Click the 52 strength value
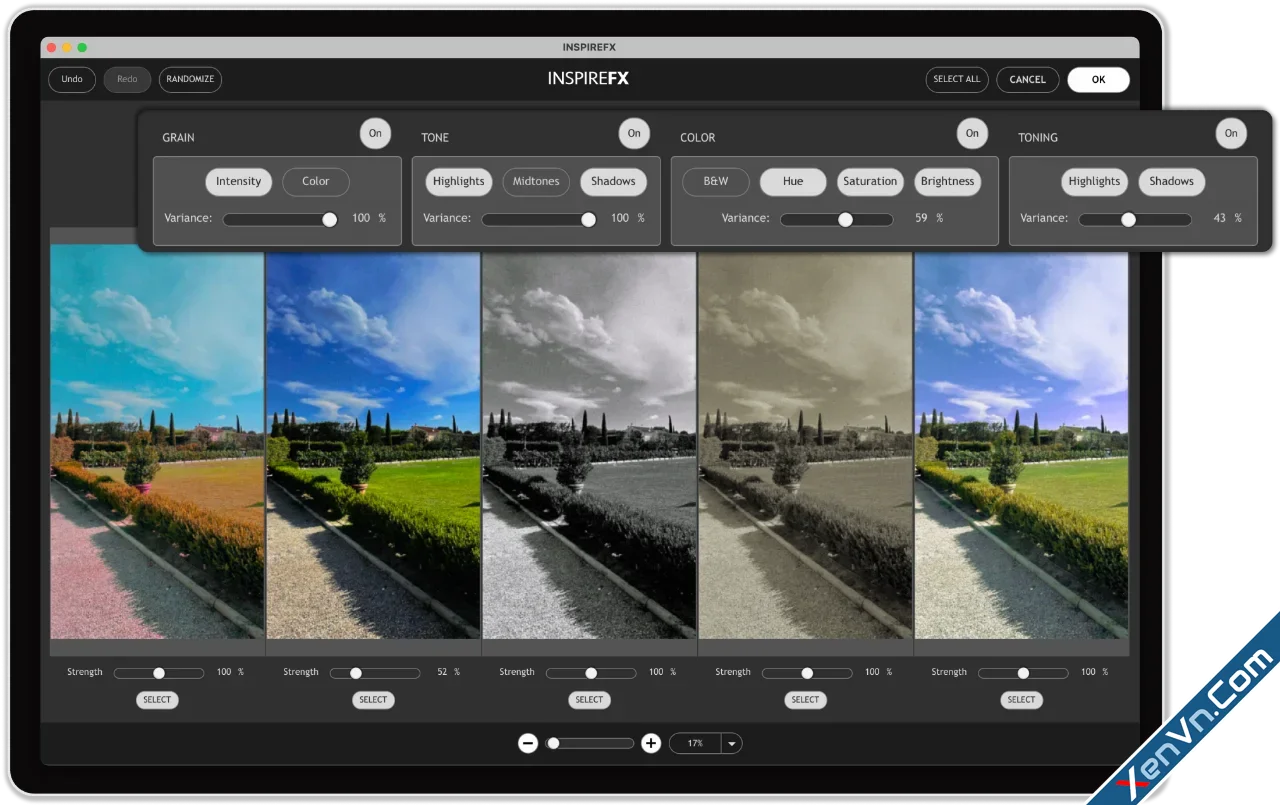The width and height of the screenshot is (1280, 805). click(442, 672)
